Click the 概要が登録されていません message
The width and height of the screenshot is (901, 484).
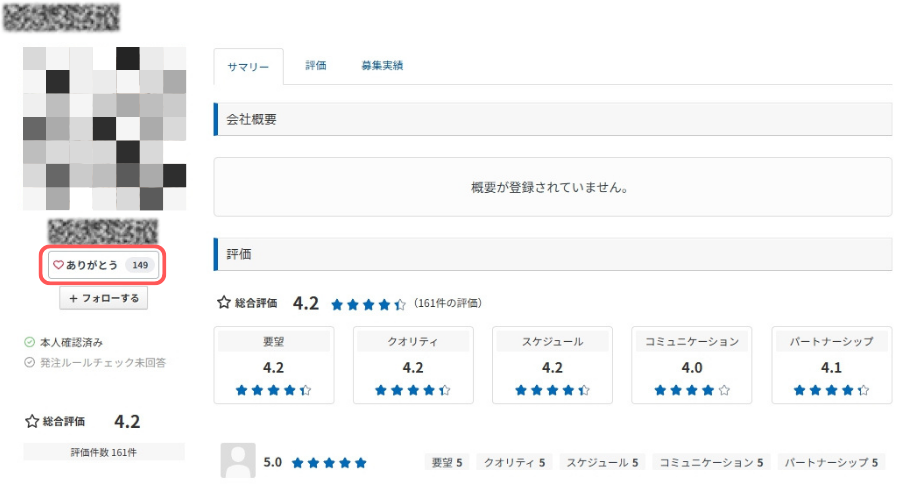549,187
